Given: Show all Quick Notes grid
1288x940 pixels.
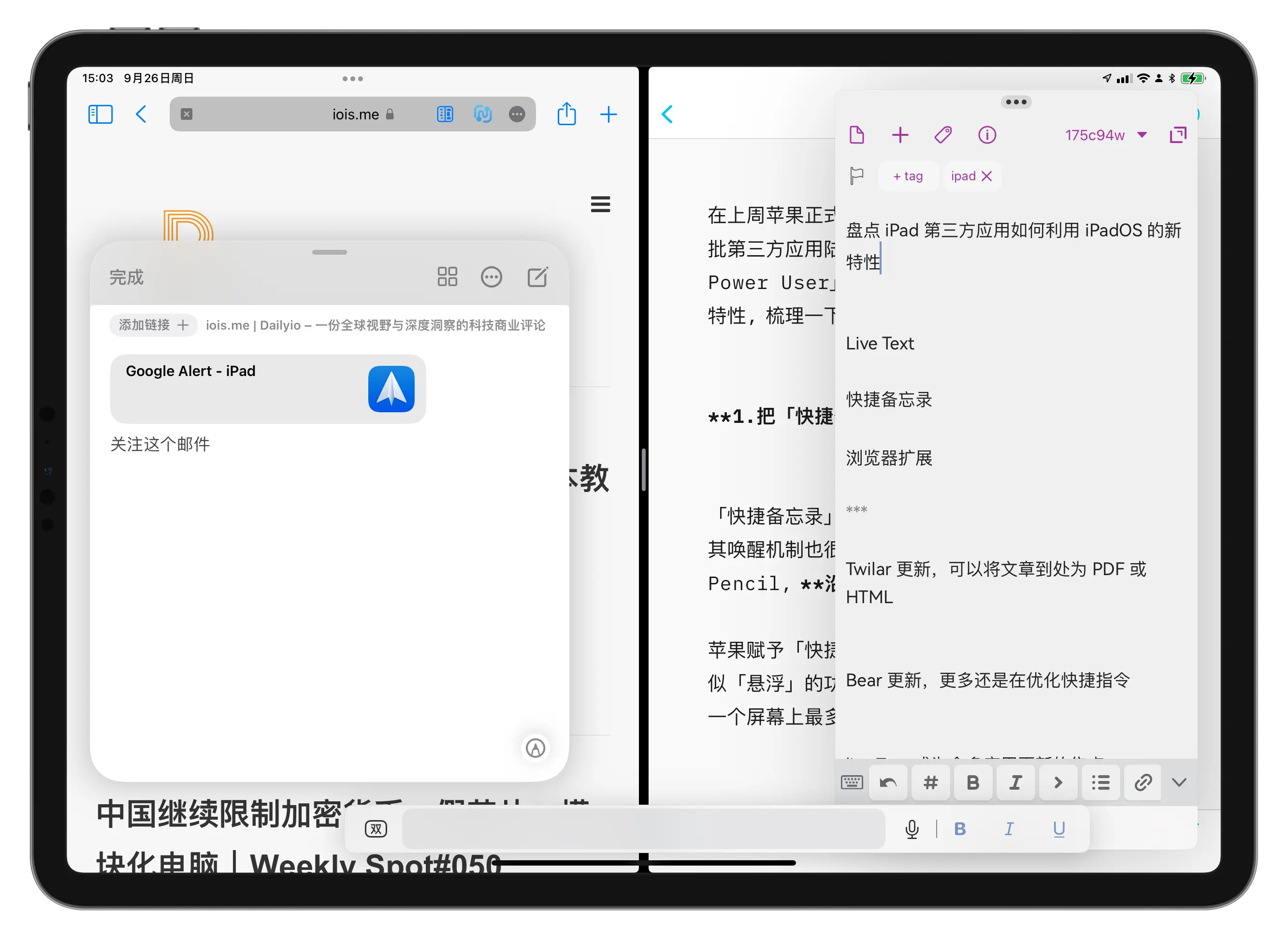Looking at the screenshot, I should point(447,277).
